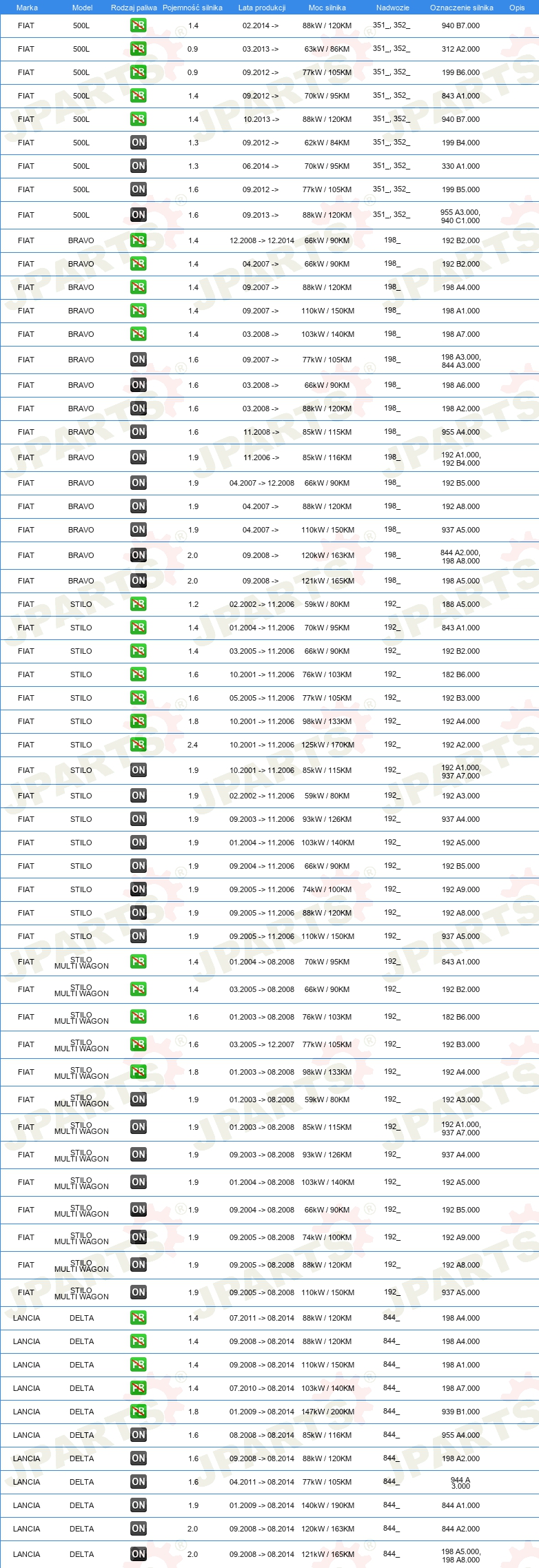Click petrol icon in Bravo 12.2008 -> 12.2014 row

coord(139,240)
